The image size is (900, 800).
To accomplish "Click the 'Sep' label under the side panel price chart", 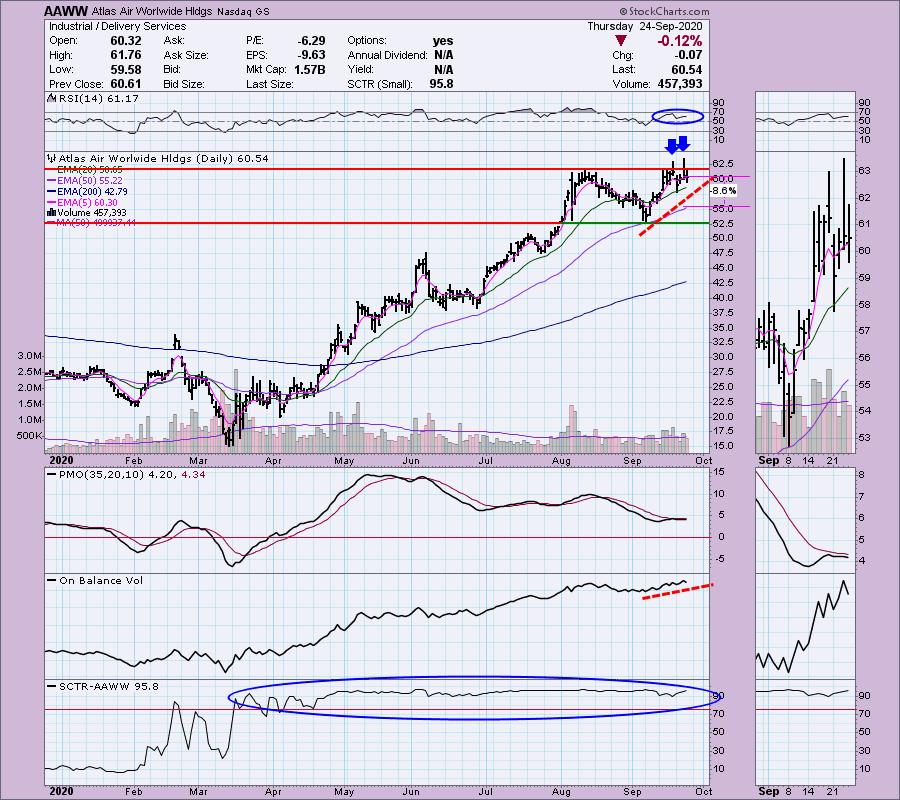I will point(769,460).
